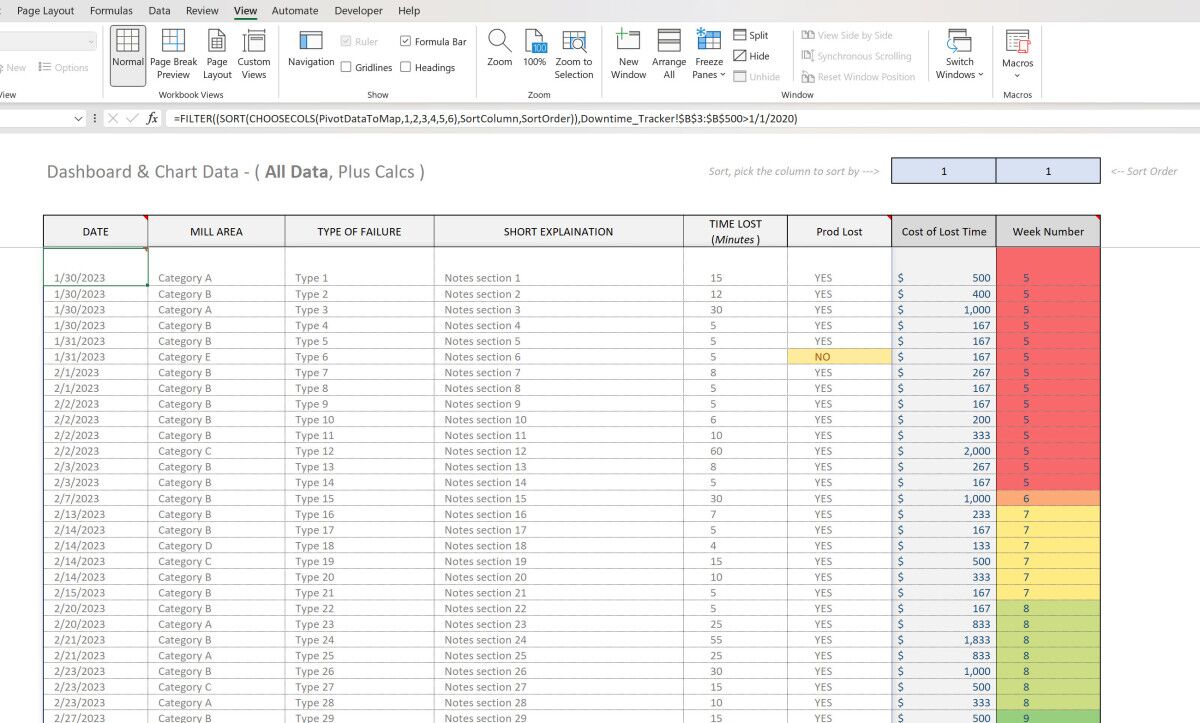1200x723 pixels.
Task: Click the Split window button
Action: pos(751,35)
